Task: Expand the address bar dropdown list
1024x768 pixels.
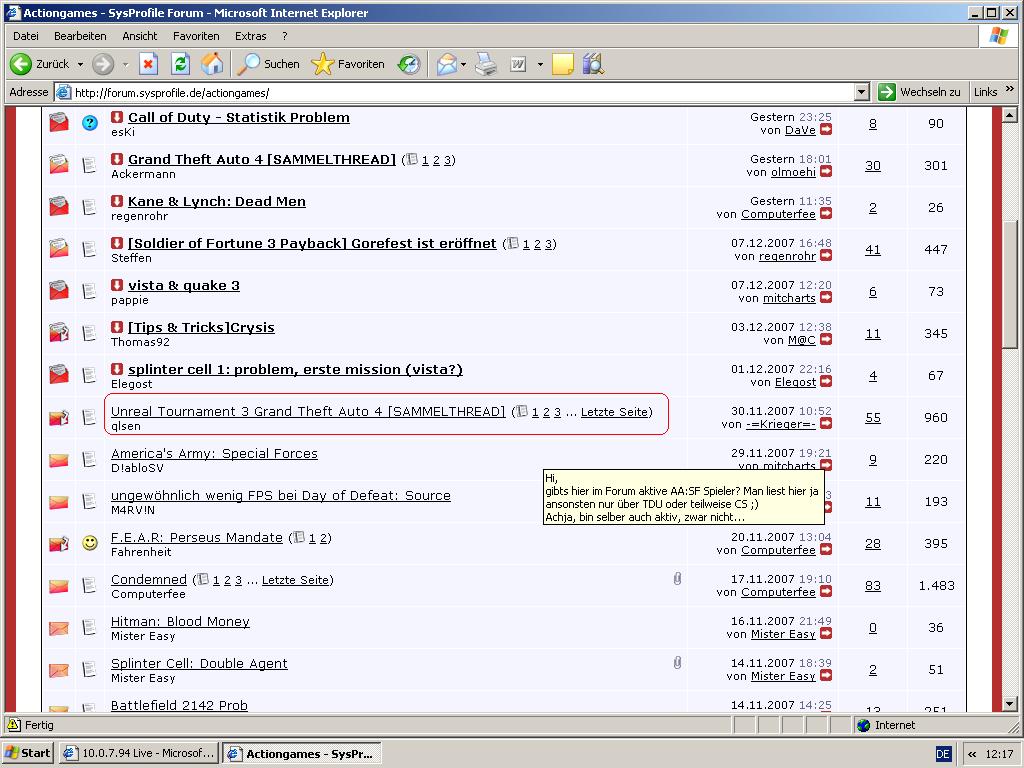Action: point(861,92)
